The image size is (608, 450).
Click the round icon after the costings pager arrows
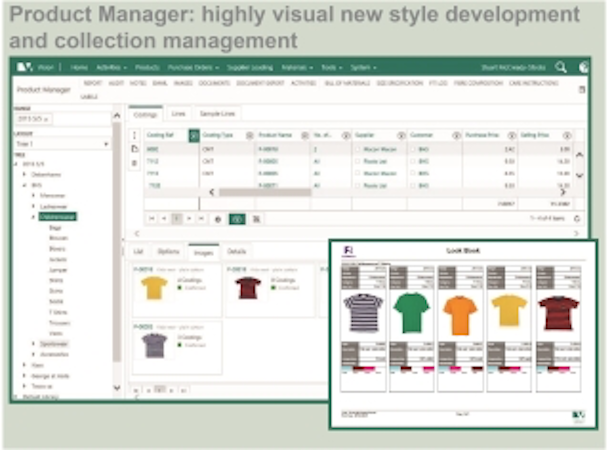218,219
